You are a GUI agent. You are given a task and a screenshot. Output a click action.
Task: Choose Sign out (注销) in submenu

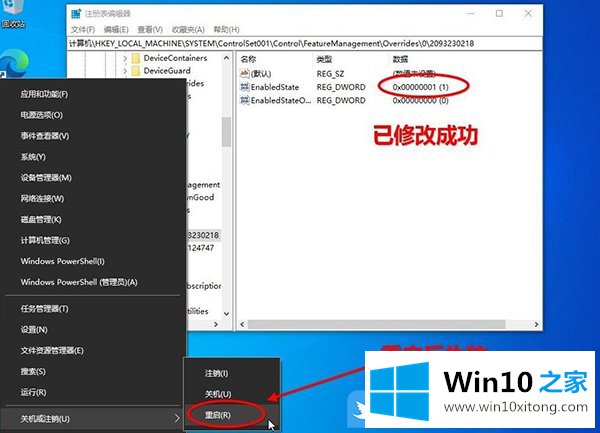[232, 373]
